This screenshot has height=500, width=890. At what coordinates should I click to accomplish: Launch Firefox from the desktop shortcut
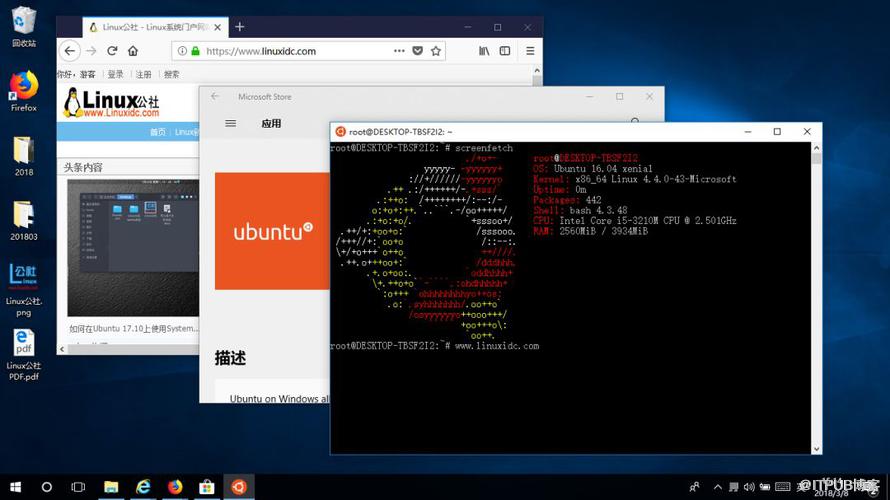coord(23,91)
